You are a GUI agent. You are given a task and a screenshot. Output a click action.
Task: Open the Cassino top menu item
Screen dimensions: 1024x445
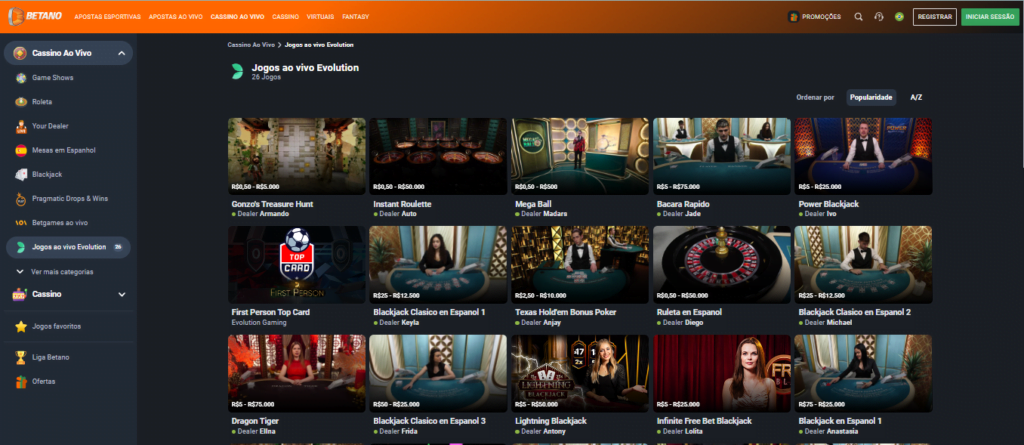click(x=285, y=17)
